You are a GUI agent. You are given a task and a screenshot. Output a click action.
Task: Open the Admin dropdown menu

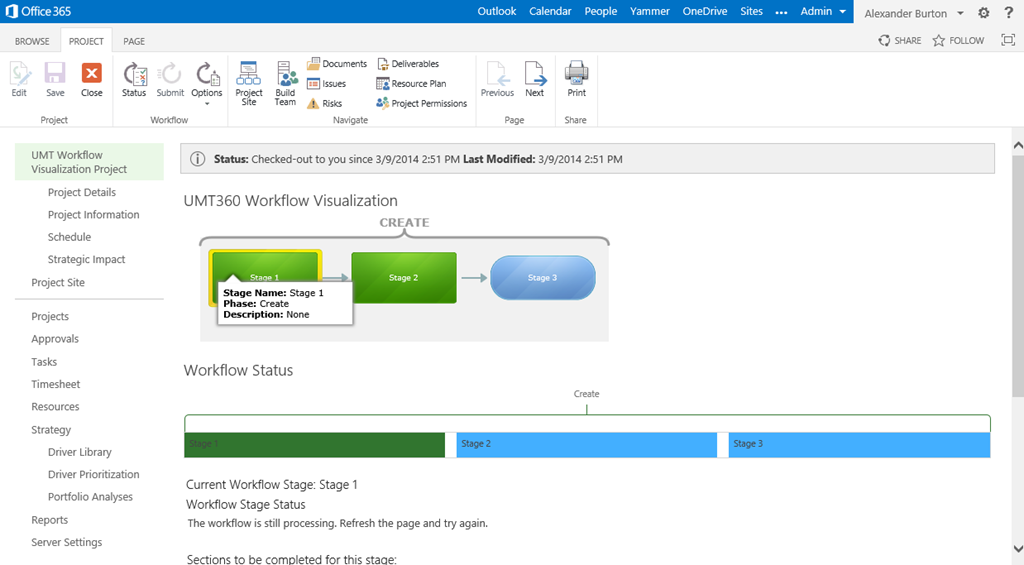pyautogui.click(x=823, y=11)
